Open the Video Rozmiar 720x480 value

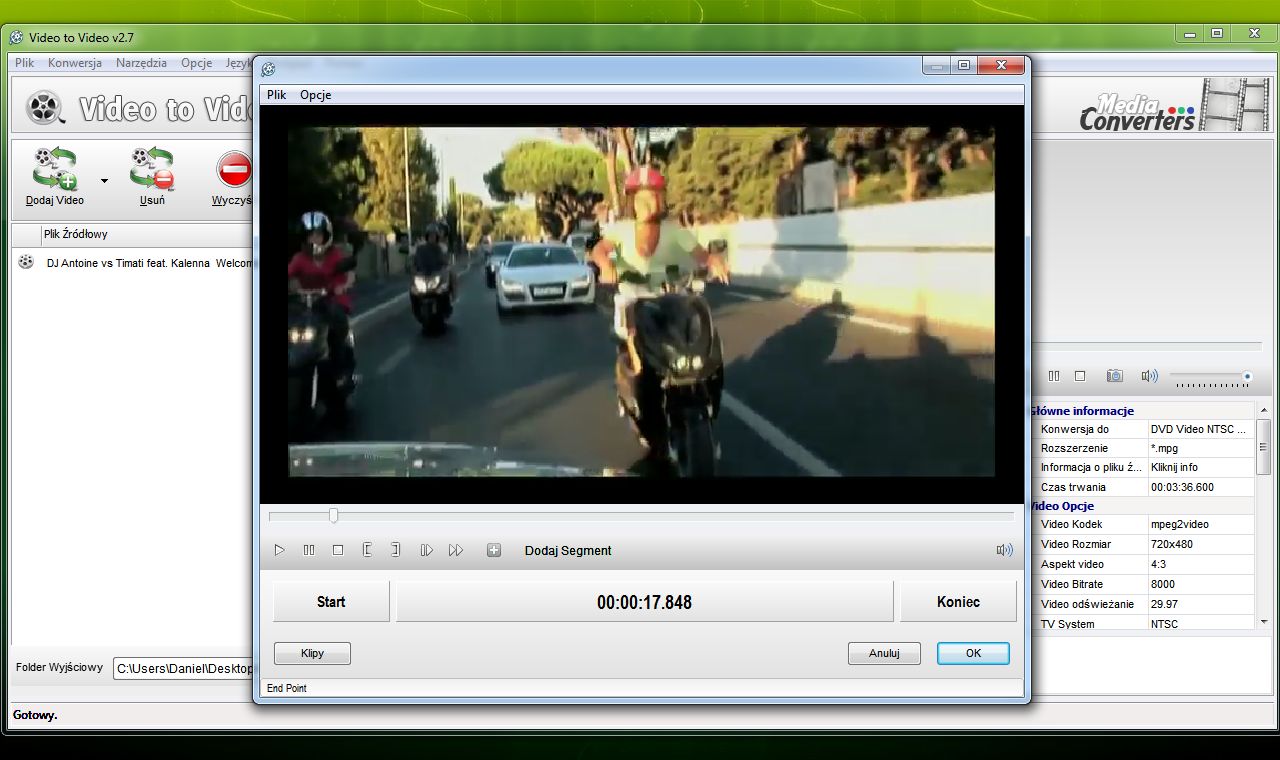(1200, 544)
